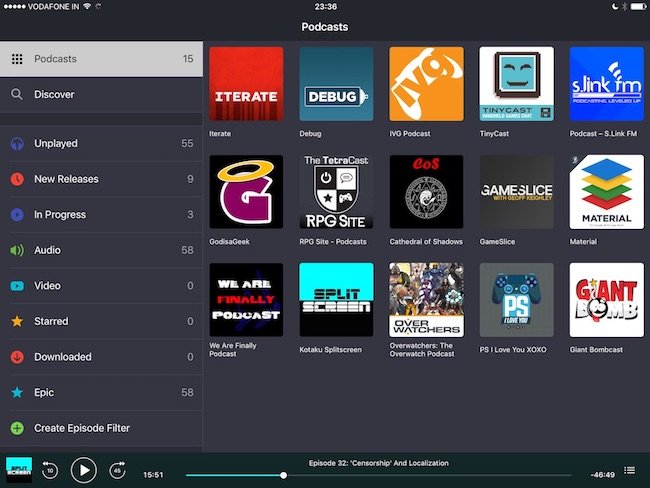The image size is (650, 488).
Task: Click the Downloaded red arrow icon
Action: (17, 357)
